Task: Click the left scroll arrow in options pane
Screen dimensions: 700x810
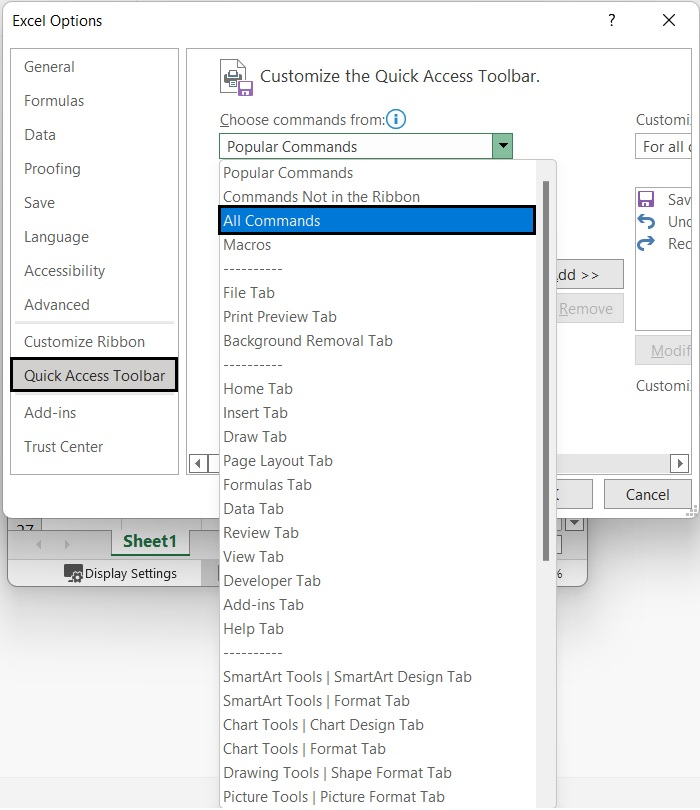Action: pyautogui.click(x=198, y=463)
